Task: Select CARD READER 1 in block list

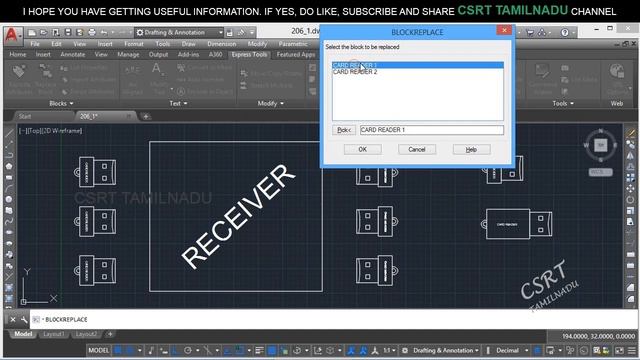Action: [x=418, y=65]
